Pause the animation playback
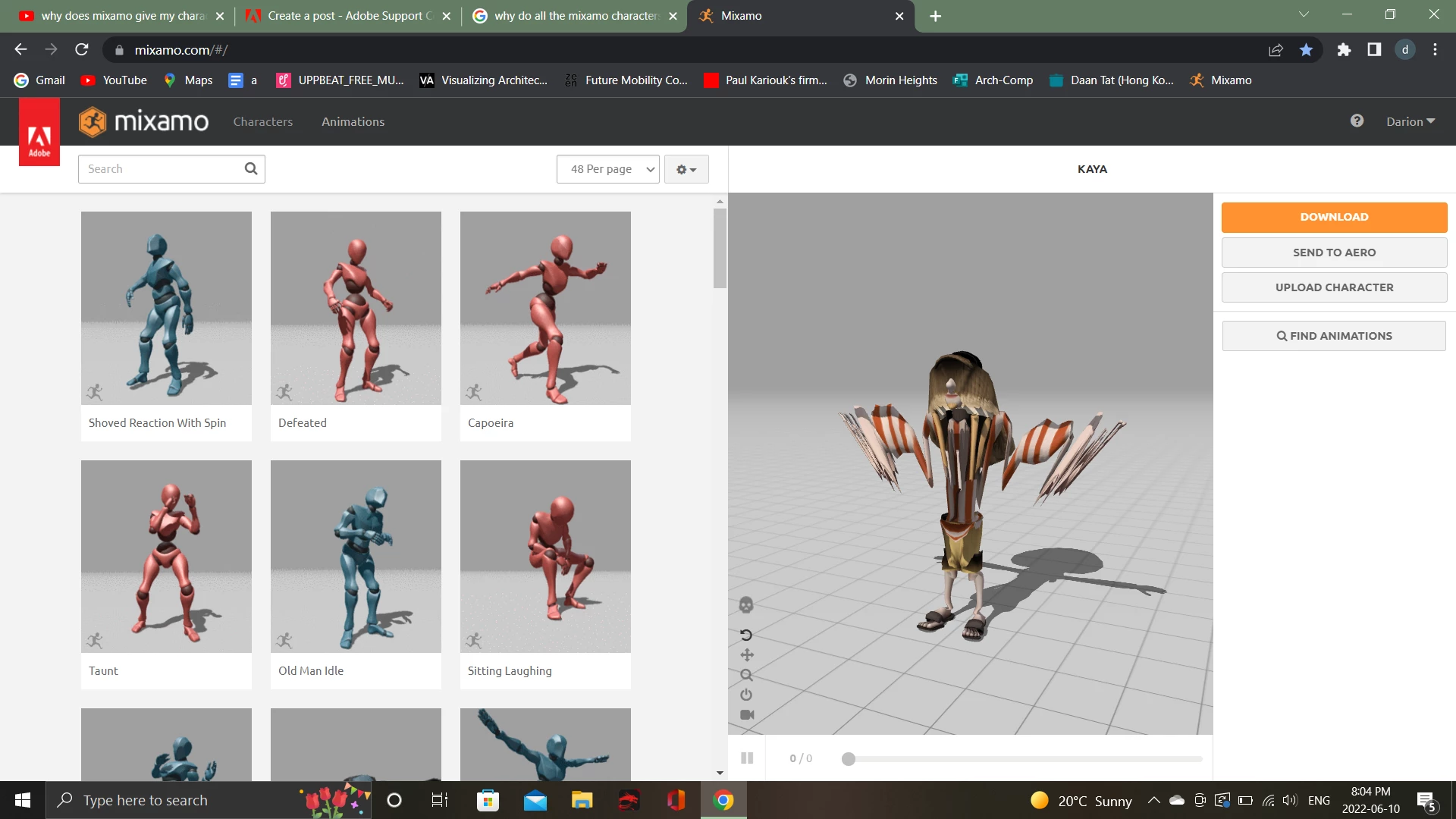 click(x=747, y=758)
